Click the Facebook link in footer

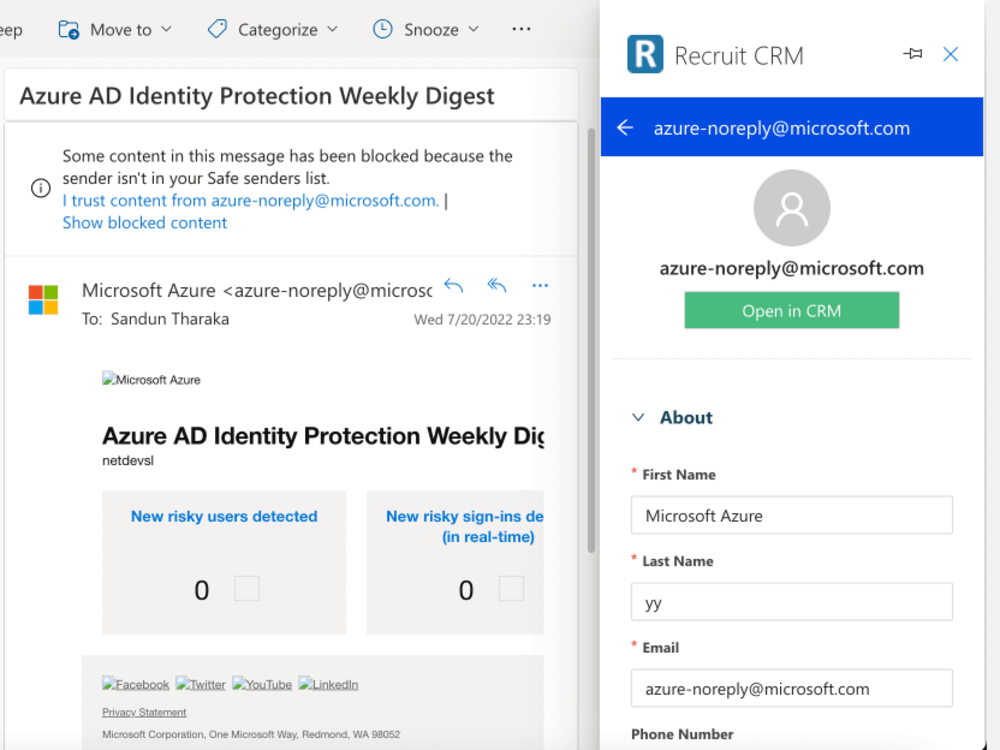[x=135, y=684]
